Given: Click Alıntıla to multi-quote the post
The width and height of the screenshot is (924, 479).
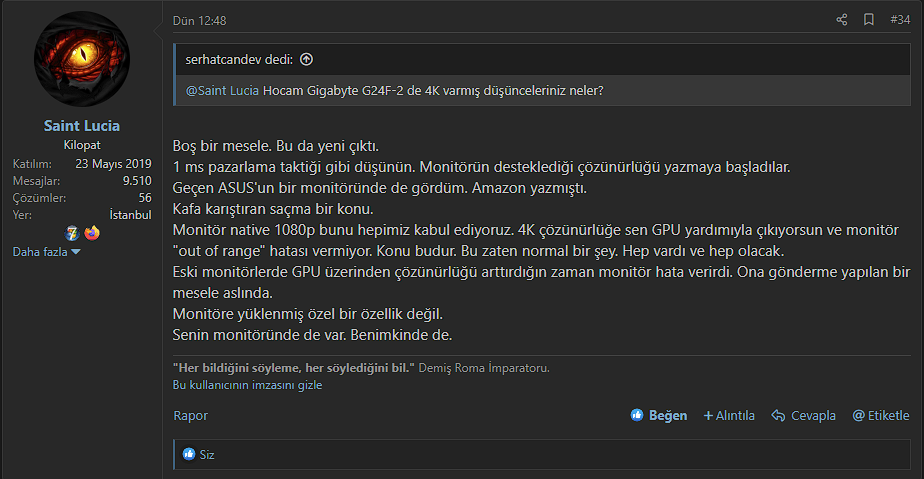Looking at the screenshot, I should point(729,415).
